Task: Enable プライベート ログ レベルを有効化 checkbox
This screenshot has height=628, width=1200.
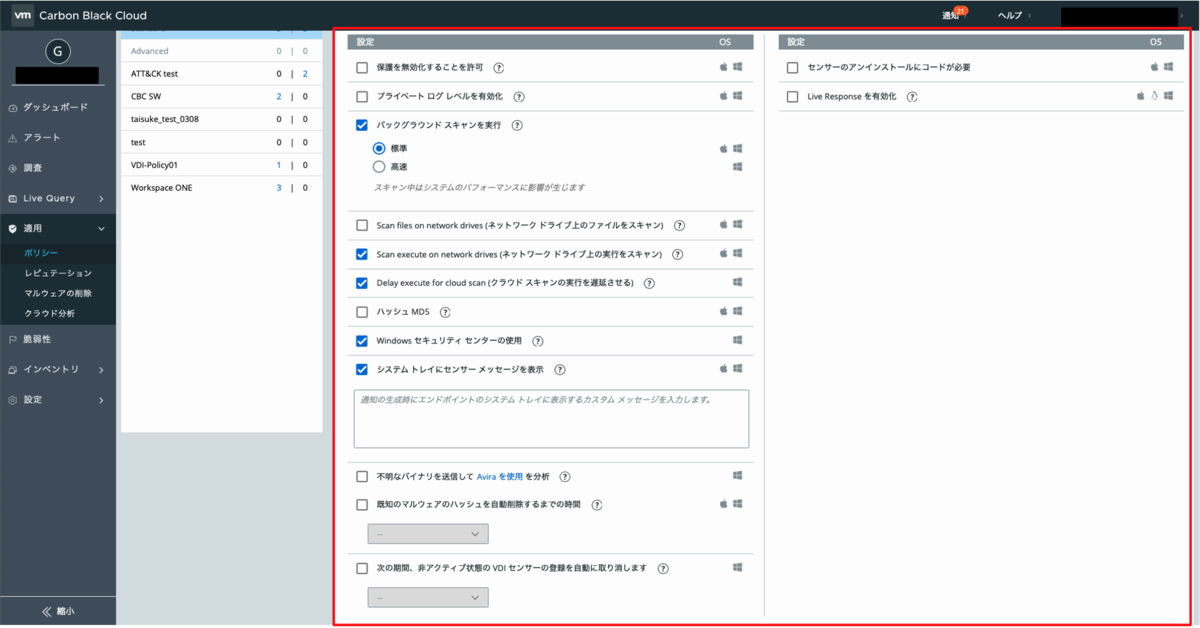Action: [x=362, y=97]
